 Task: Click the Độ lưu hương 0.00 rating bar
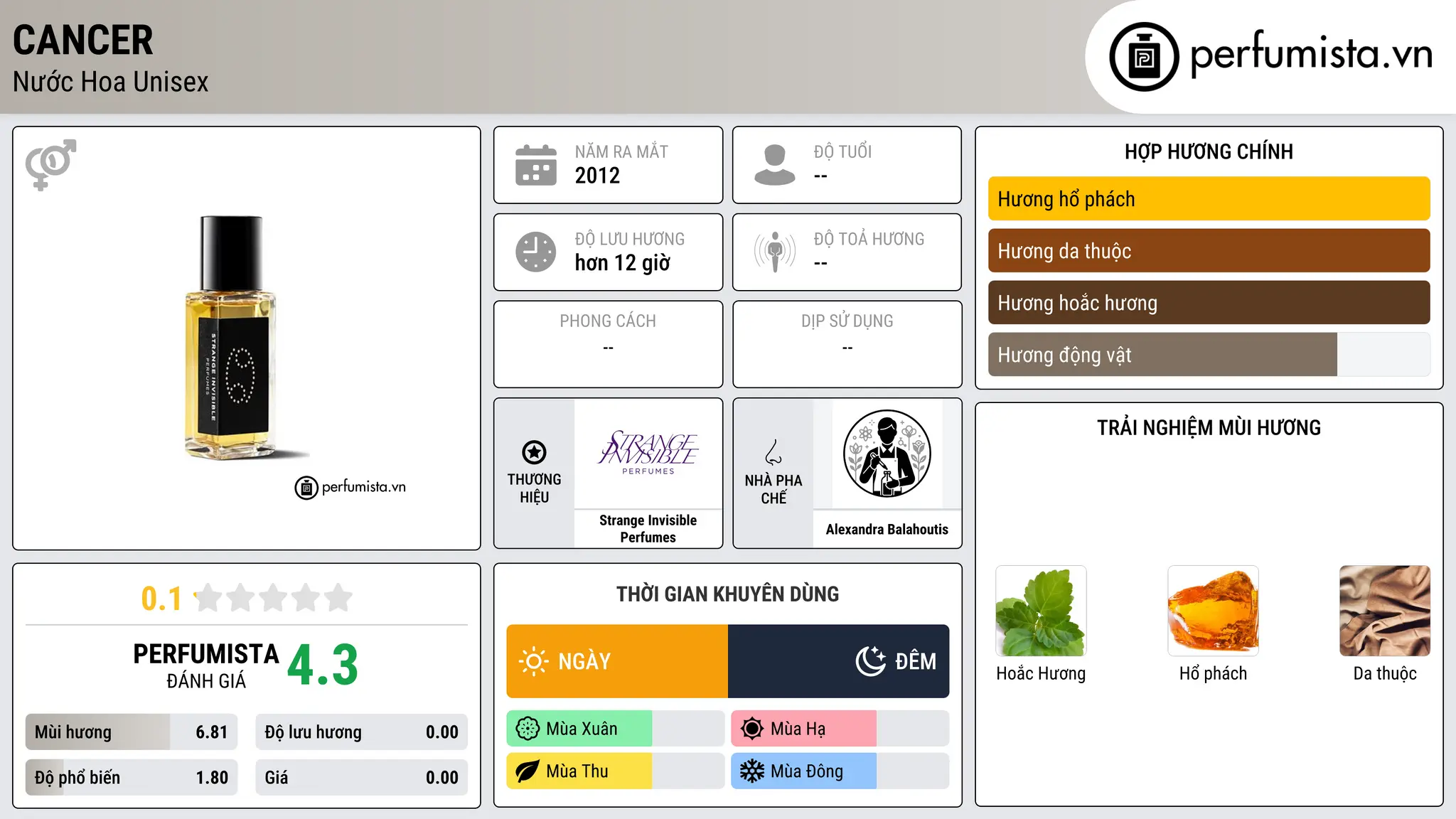361,732
